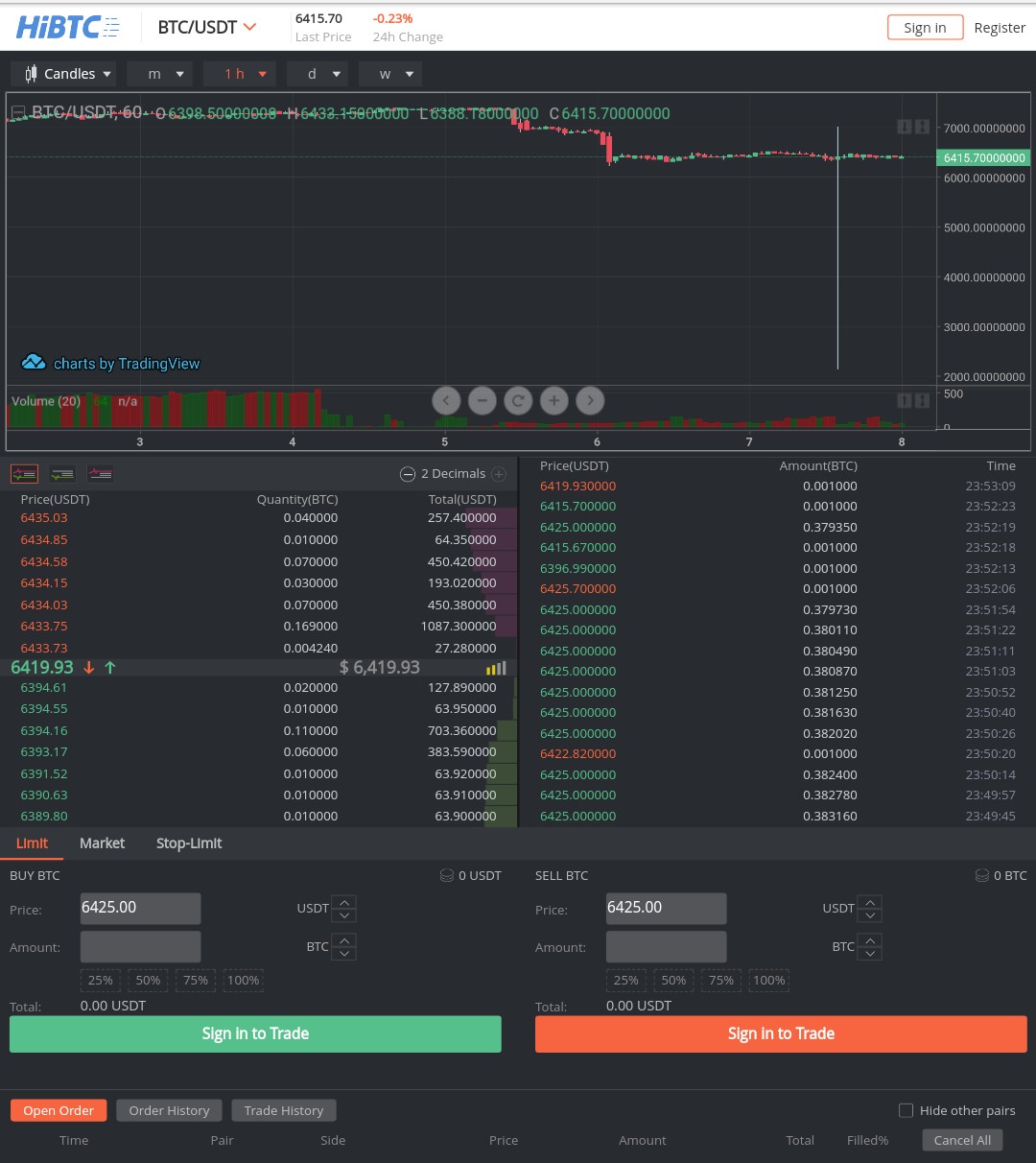Expand the day (d) interval dropdown
1036x1163 pixels.
pos(318,74)
